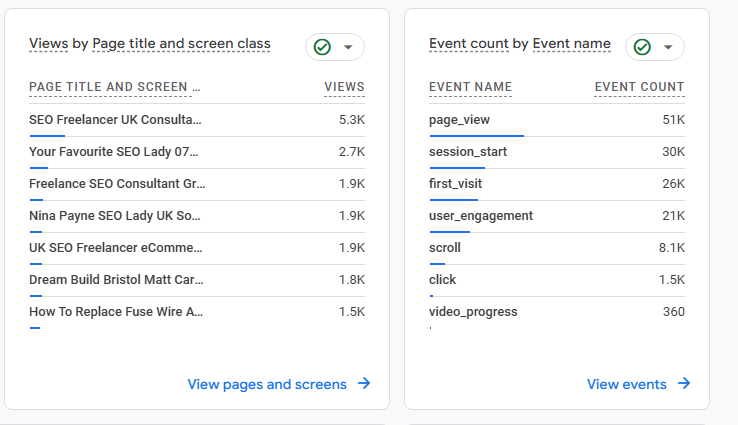Viewport: 738px width, 425px height.
Task: Click PAGE TITLE AND SCREEN column header
Action: pyautogui.click(x=114, y=87)
